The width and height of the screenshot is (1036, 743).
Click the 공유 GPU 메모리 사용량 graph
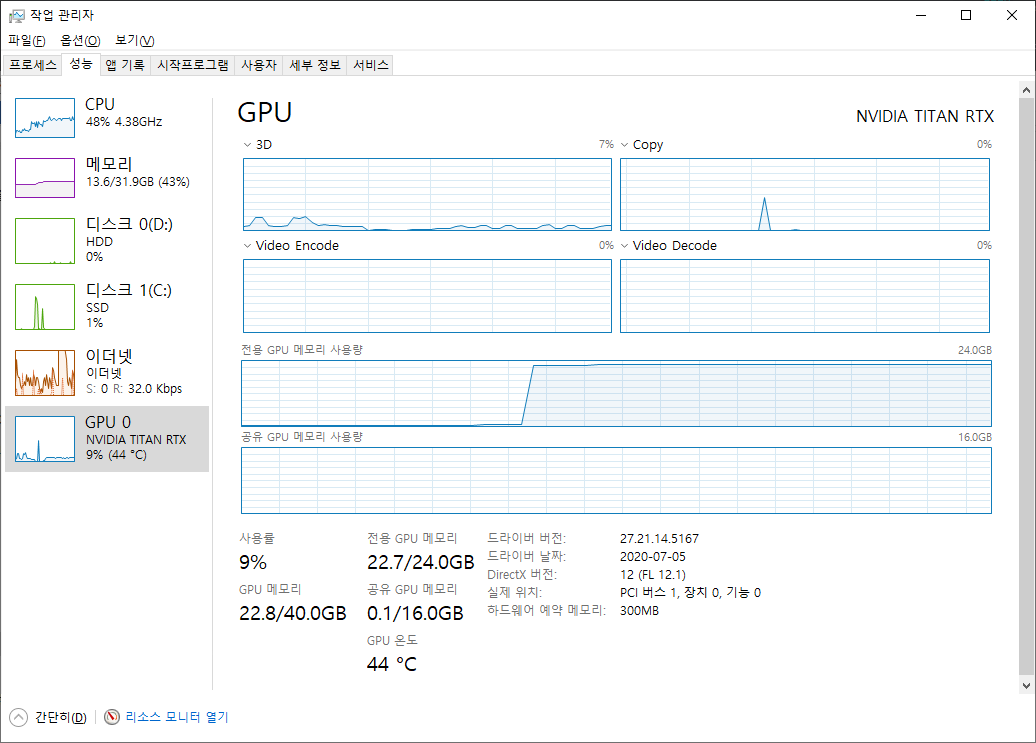click(616, 480)
